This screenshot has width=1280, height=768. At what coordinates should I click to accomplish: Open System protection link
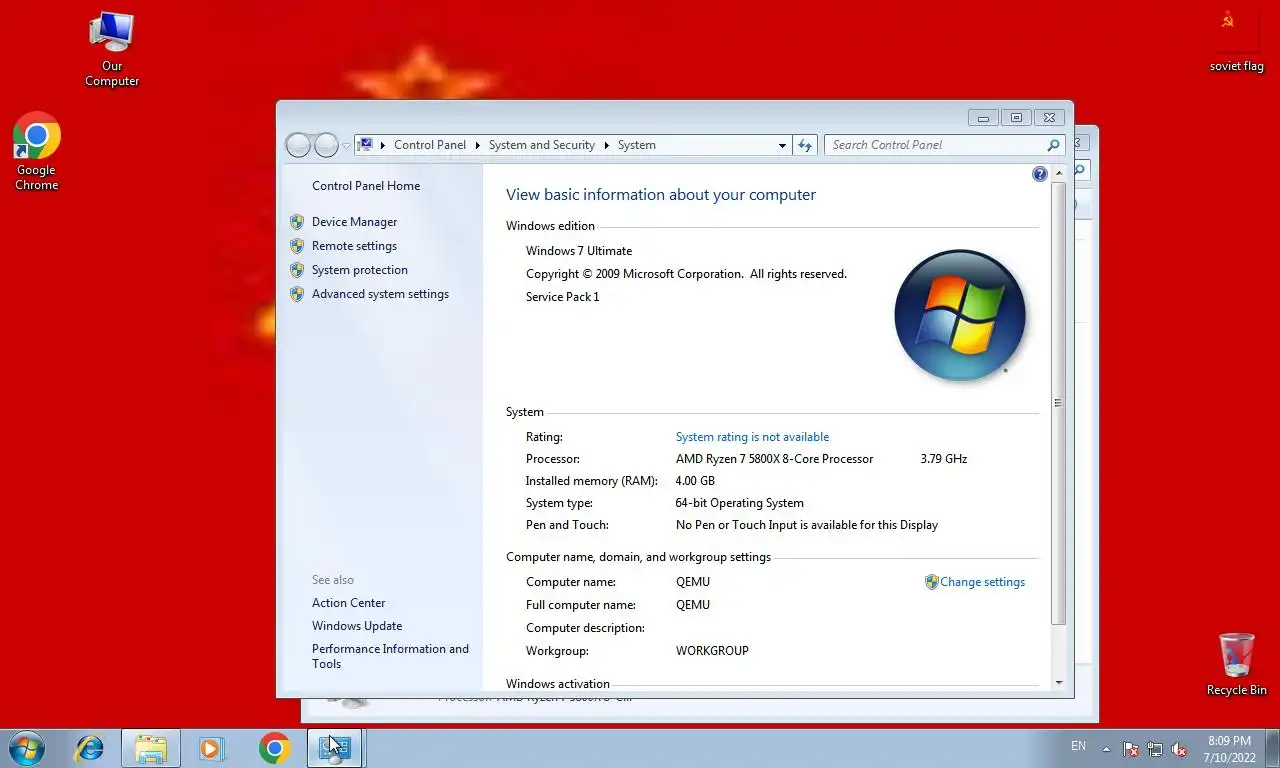pyautogui.click(x=360, y=270)
